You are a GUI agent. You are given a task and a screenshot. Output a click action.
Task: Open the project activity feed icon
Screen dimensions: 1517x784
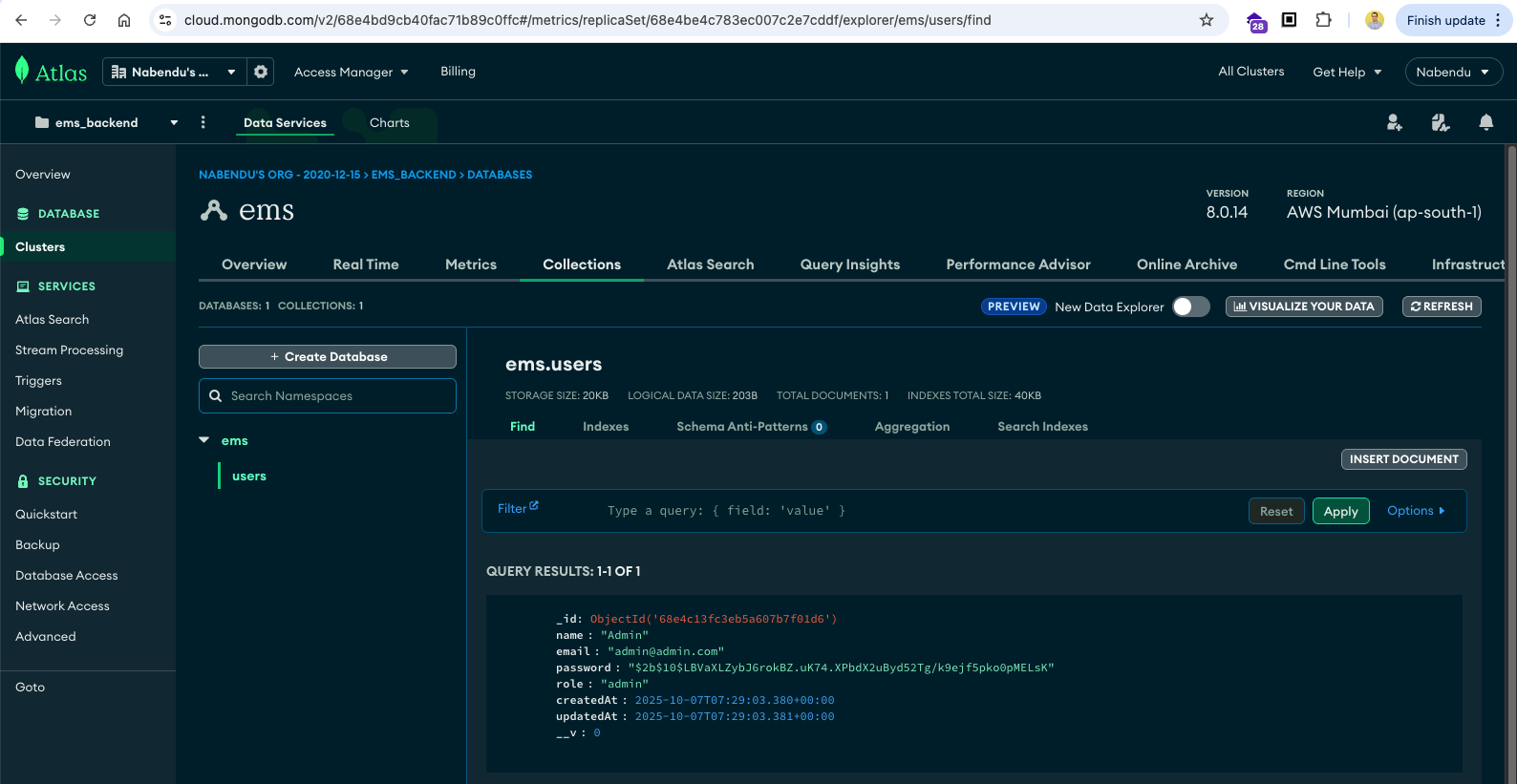click(x=1441, y=122)
